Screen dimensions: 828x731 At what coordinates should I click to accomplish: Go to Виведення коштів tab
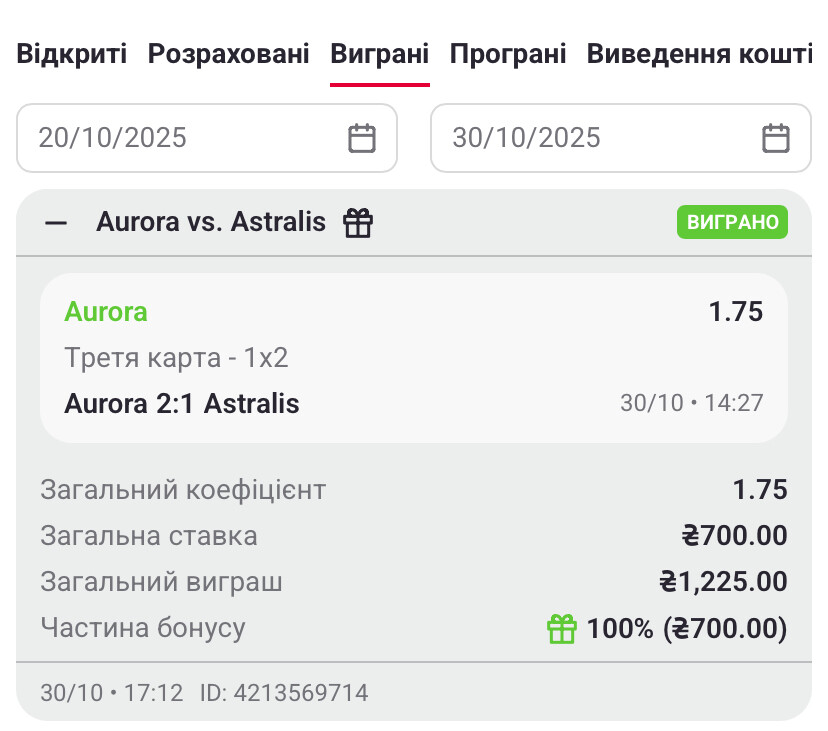(699, 54)
